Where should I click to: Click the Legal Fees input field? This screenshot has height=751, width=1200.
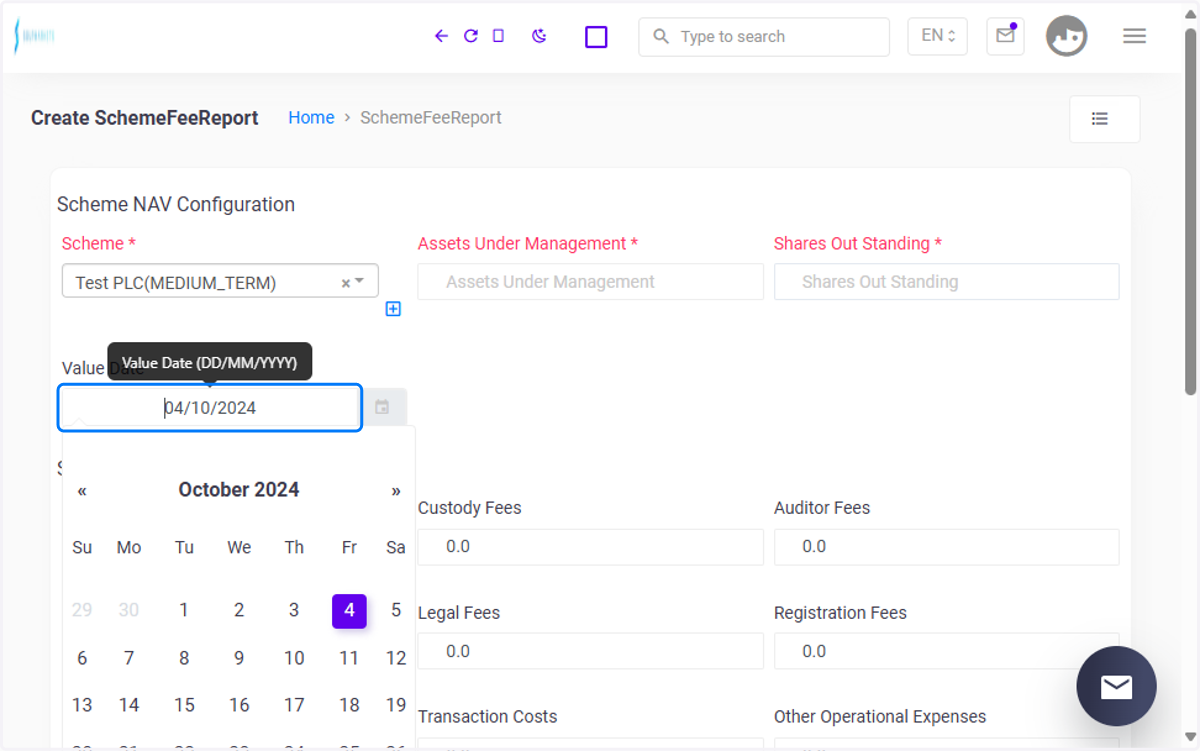coord(591,651)
